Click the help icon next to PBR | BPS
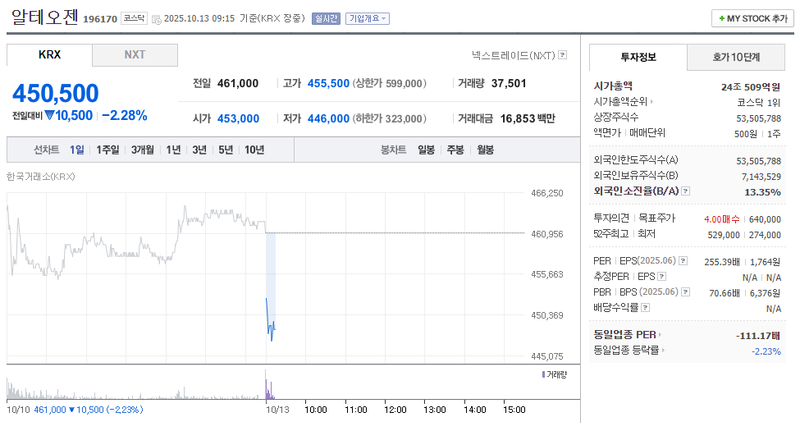The height and width of the screenshot is (423, 800). [x=685, y=292]
